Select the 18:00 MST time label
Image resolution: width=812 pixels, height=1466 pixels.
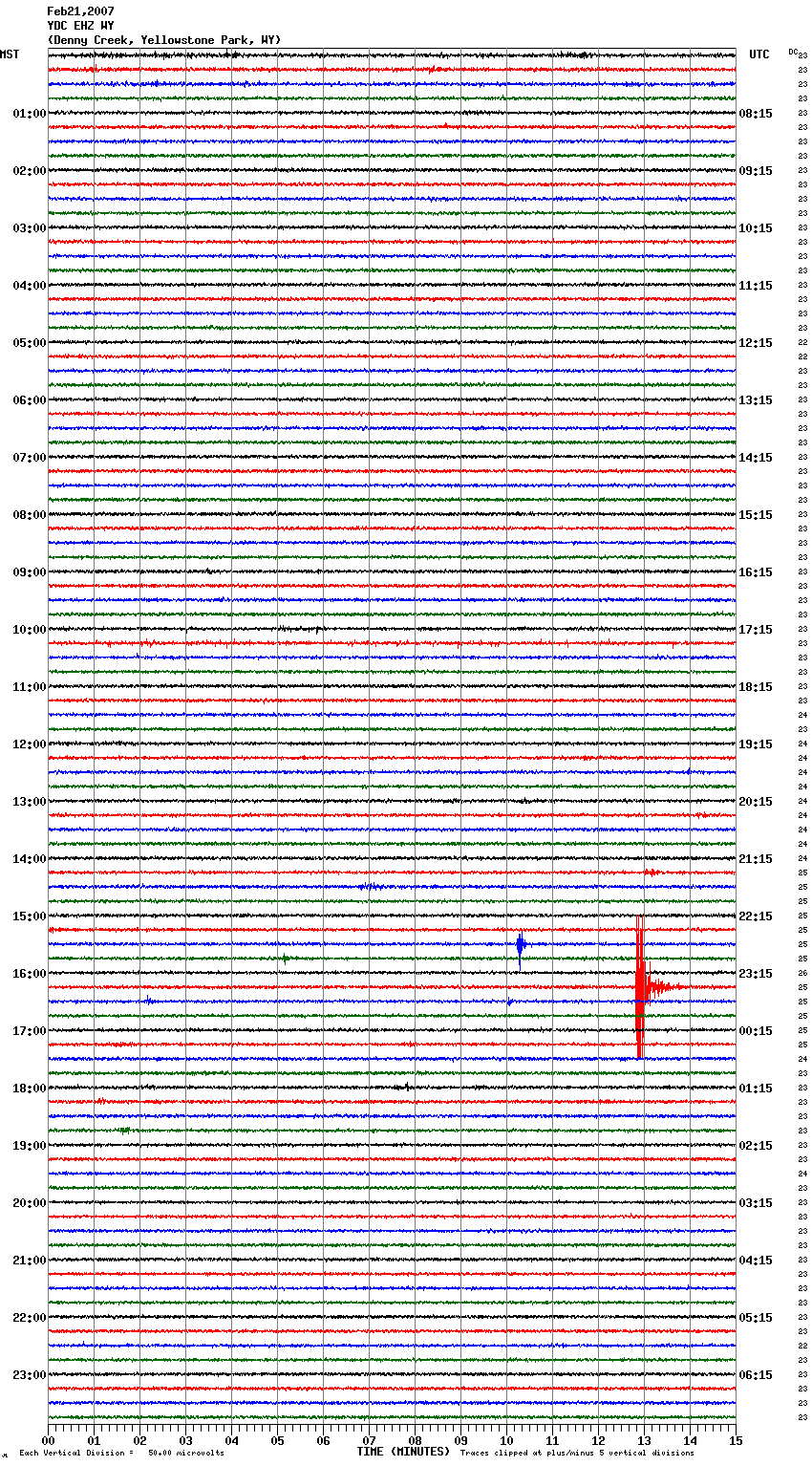[x=29, y=1089]
